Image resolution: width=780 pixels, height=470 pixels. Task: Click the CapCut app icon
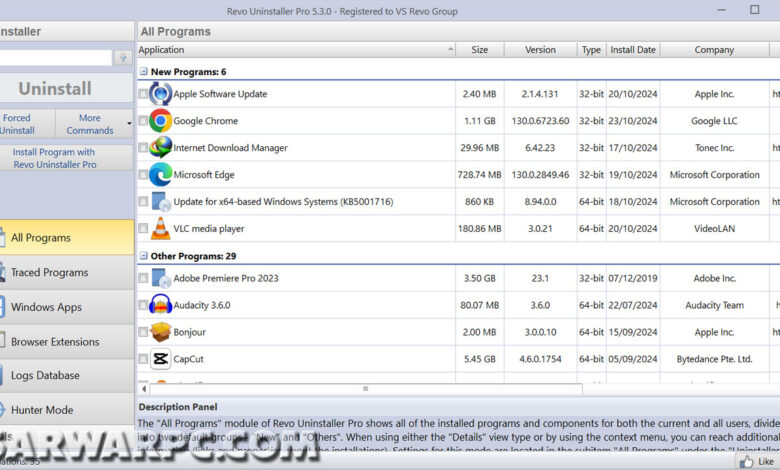point(160,359)
